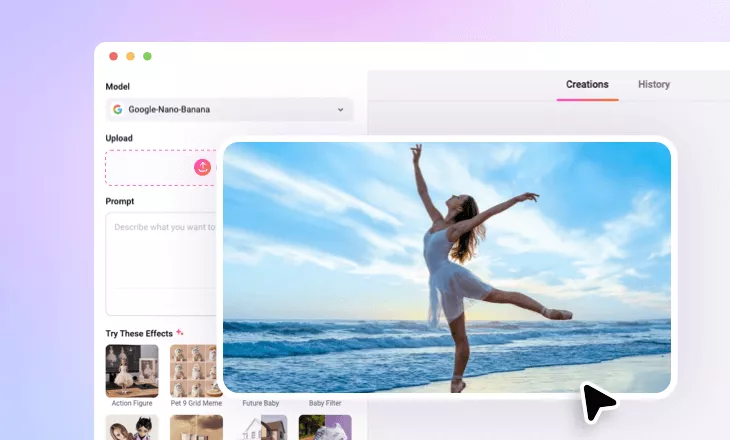Click the red close window button
The width and height of the screenshot is (730, 440).
tap(113, 56)
